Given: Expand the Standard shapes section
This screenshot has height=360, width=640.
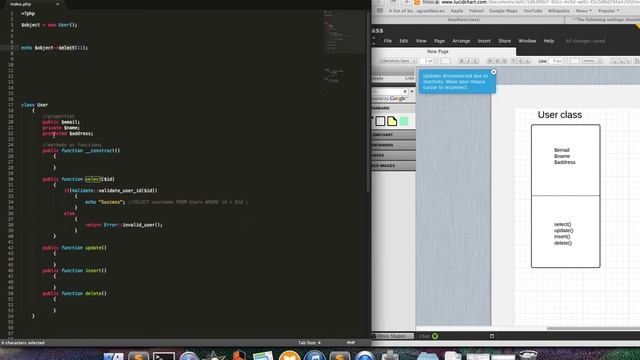Looking at the screenshot, I should 393,108.
